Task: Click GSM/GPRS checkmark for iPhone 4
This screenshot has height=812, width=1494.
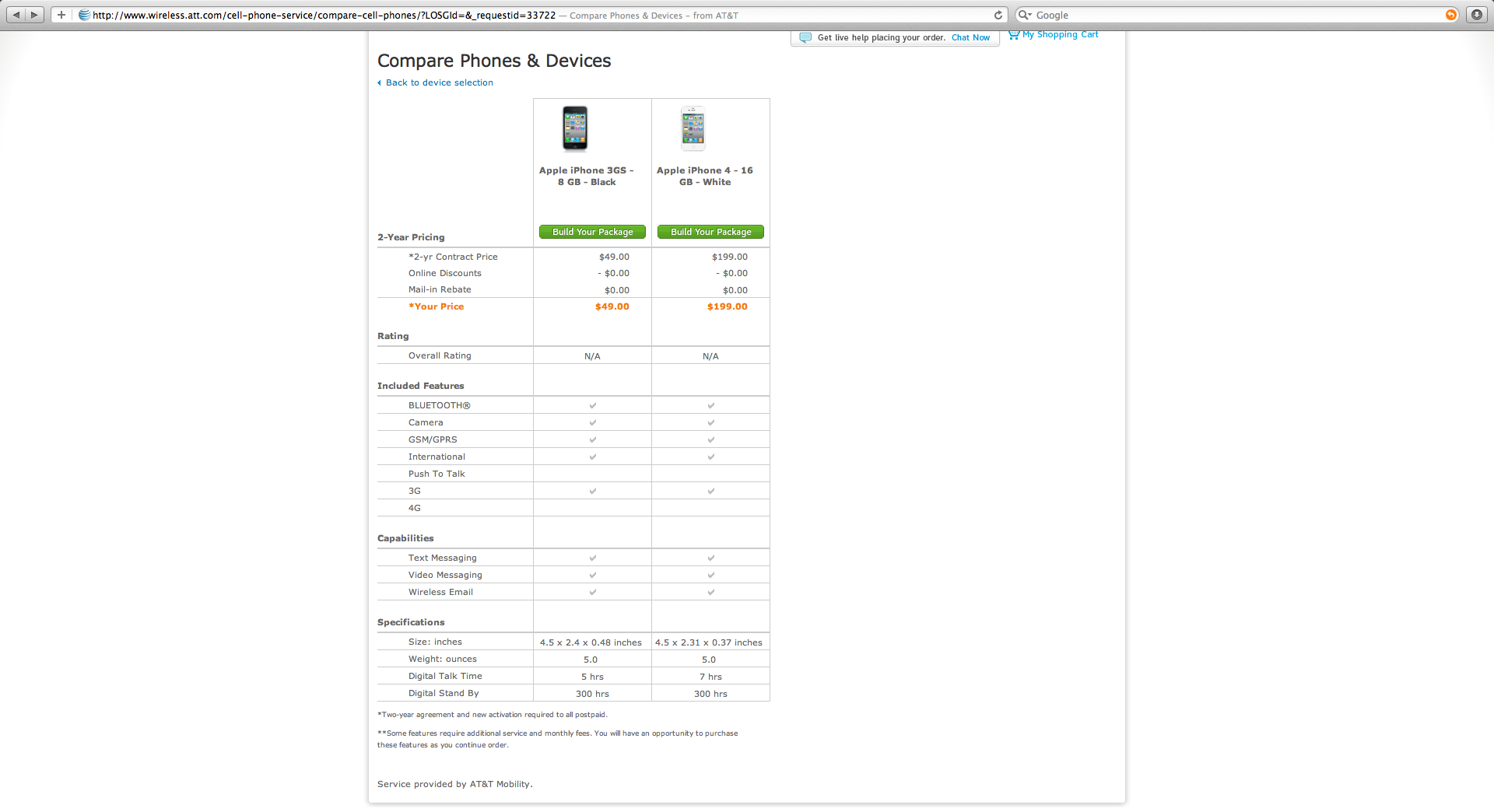Action: click(x=711, y=439)
